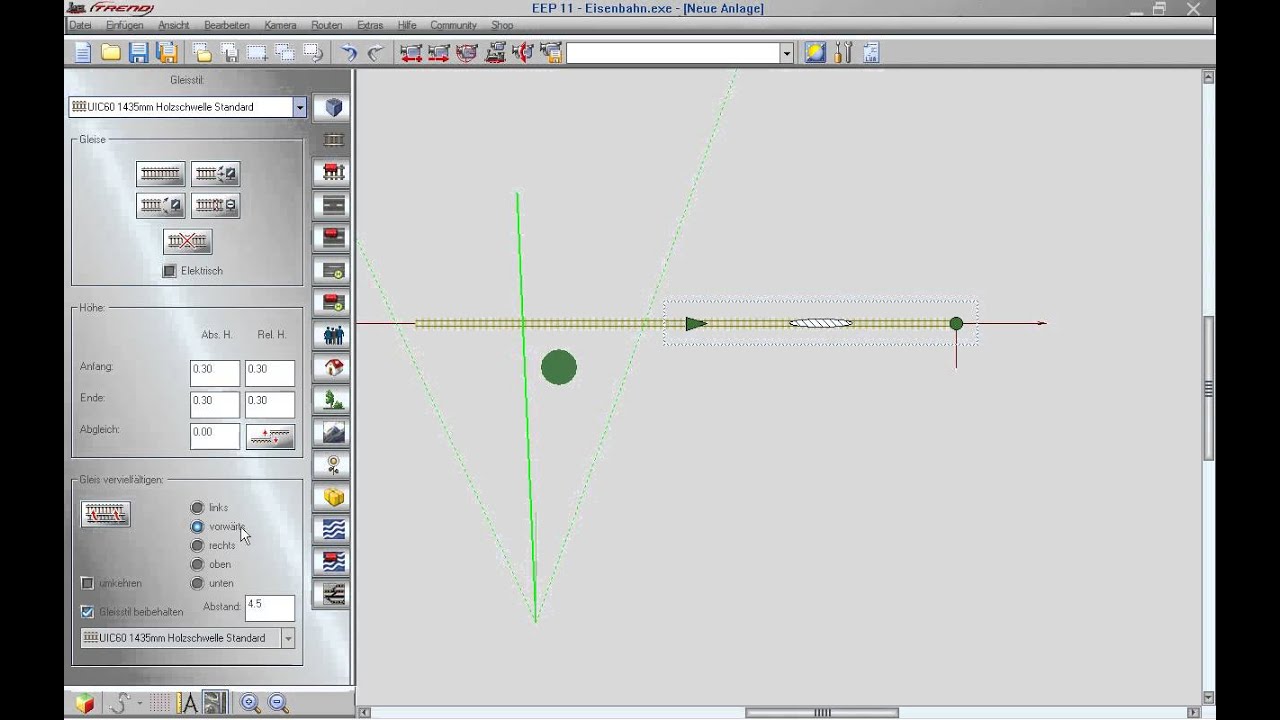Click the zoom out magnifier
This screenshot has height=720, width=1280.
278,703
